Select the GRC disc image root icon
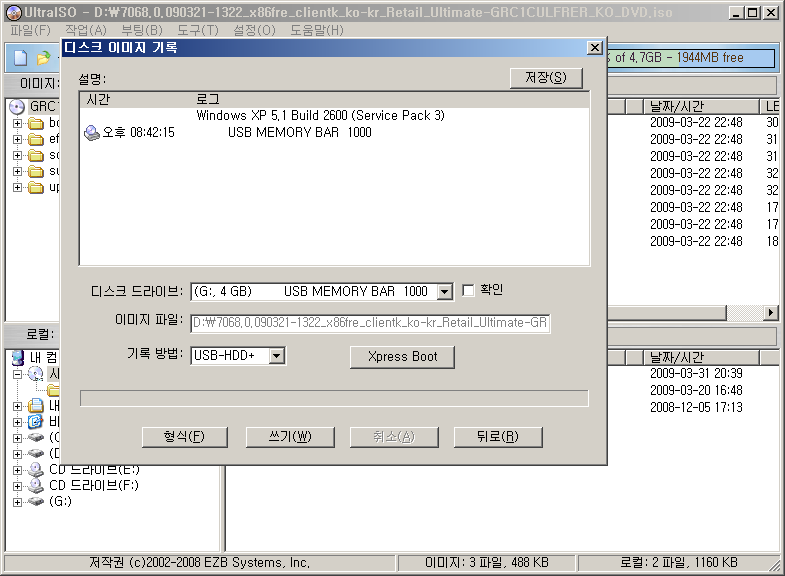 click(17, 107)
